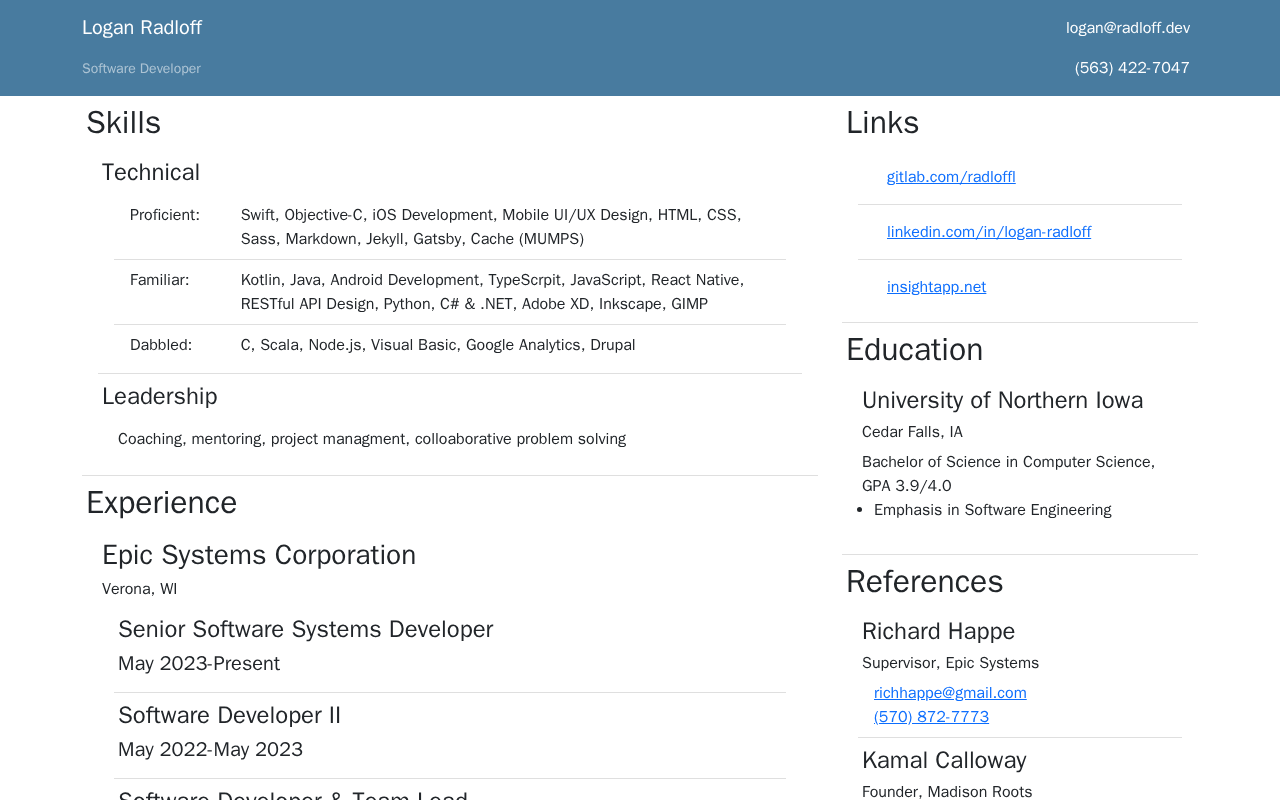Click the Kamal Calloway reference name
Viewport: 1280px width, 800px height.
pos(944,760)
